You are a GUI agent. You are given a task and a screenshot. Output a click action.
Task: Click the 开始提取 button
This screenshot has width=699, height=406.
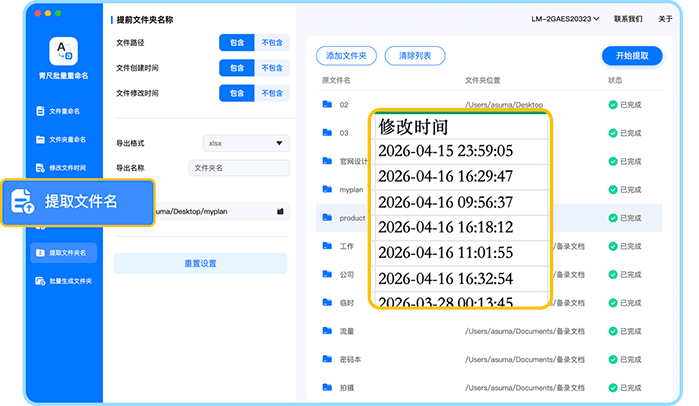(x=631, y=56)
